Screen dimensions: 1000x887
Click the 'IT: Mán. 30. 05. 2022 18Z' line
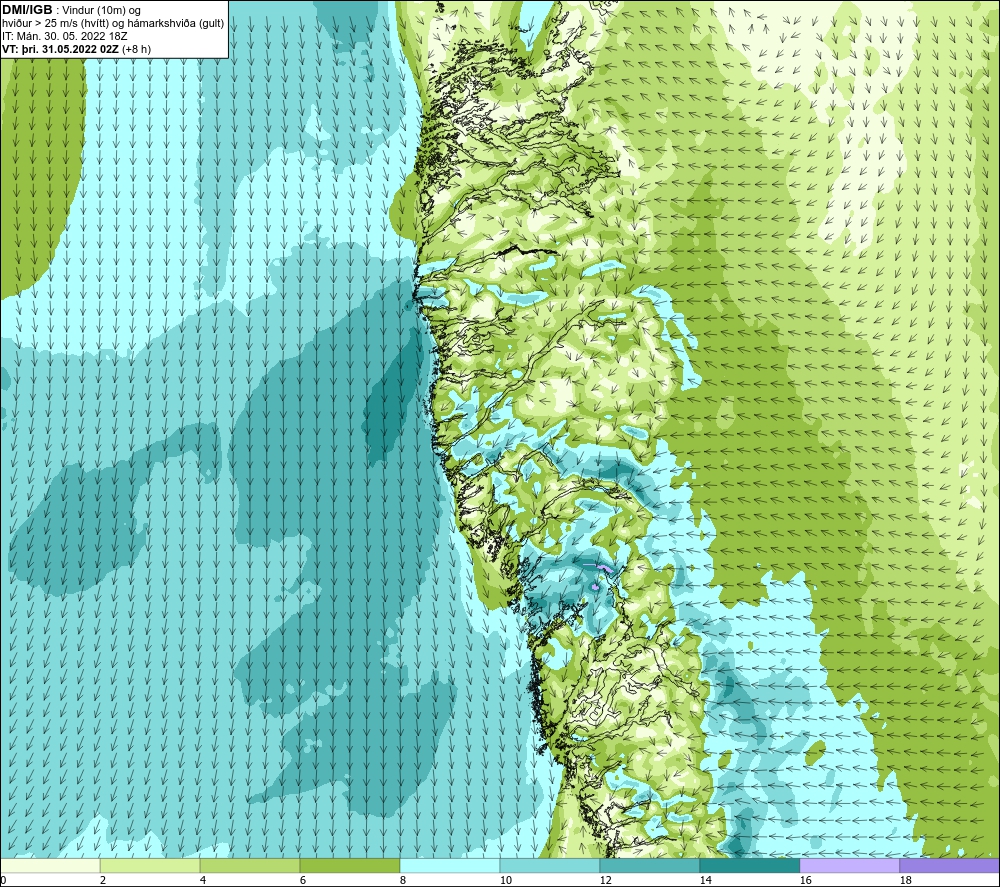pos(64,36)
